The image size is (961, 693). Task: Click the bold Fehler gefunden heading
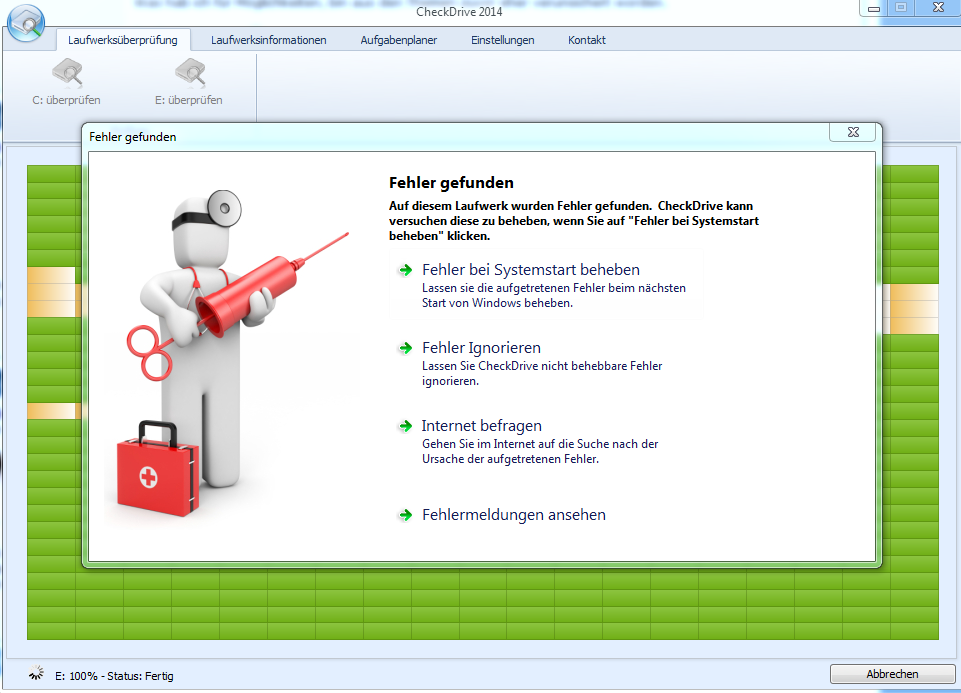coord(451,183)
